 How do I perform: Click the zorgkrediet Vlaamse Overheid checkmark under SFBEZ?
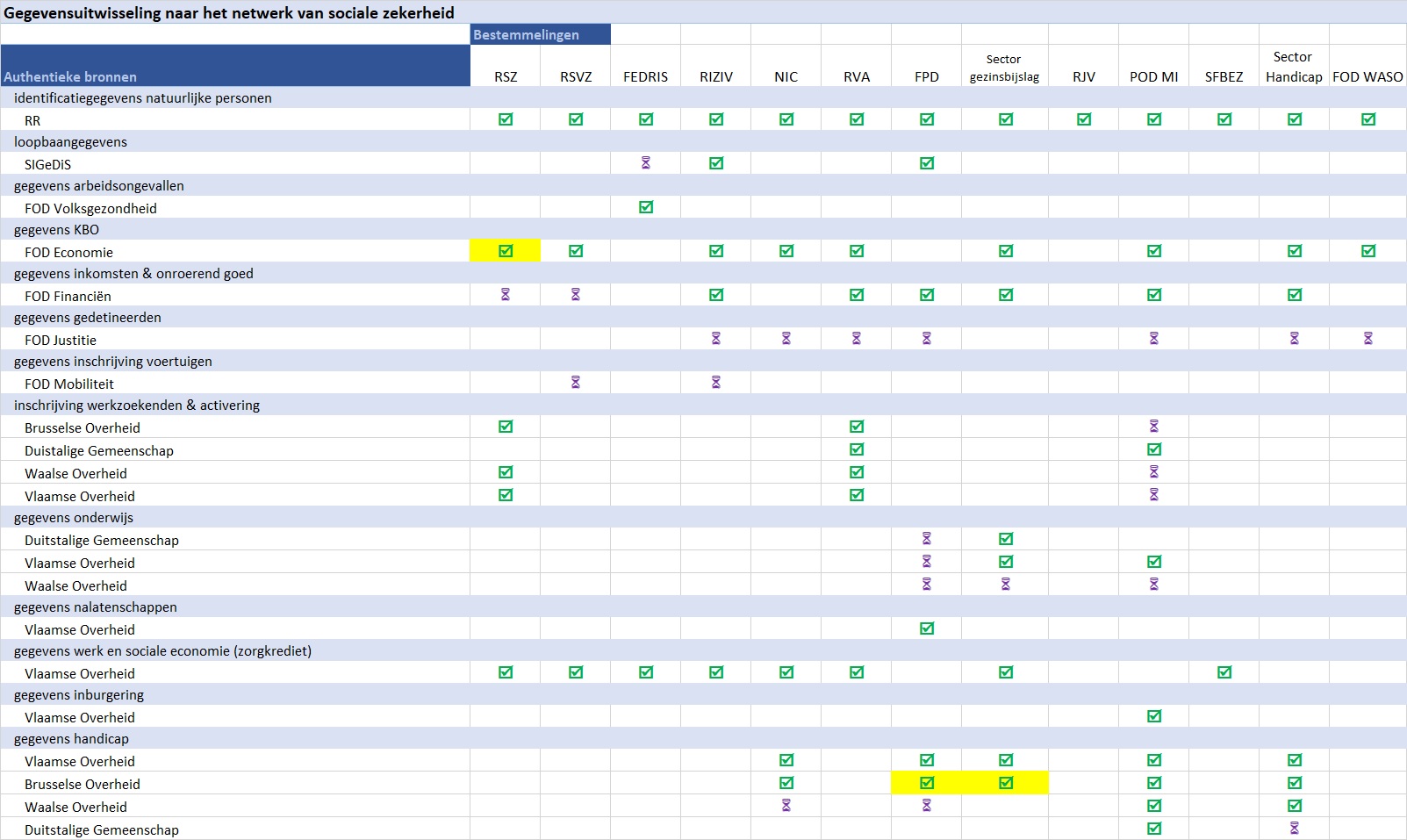pos(1224,672)
